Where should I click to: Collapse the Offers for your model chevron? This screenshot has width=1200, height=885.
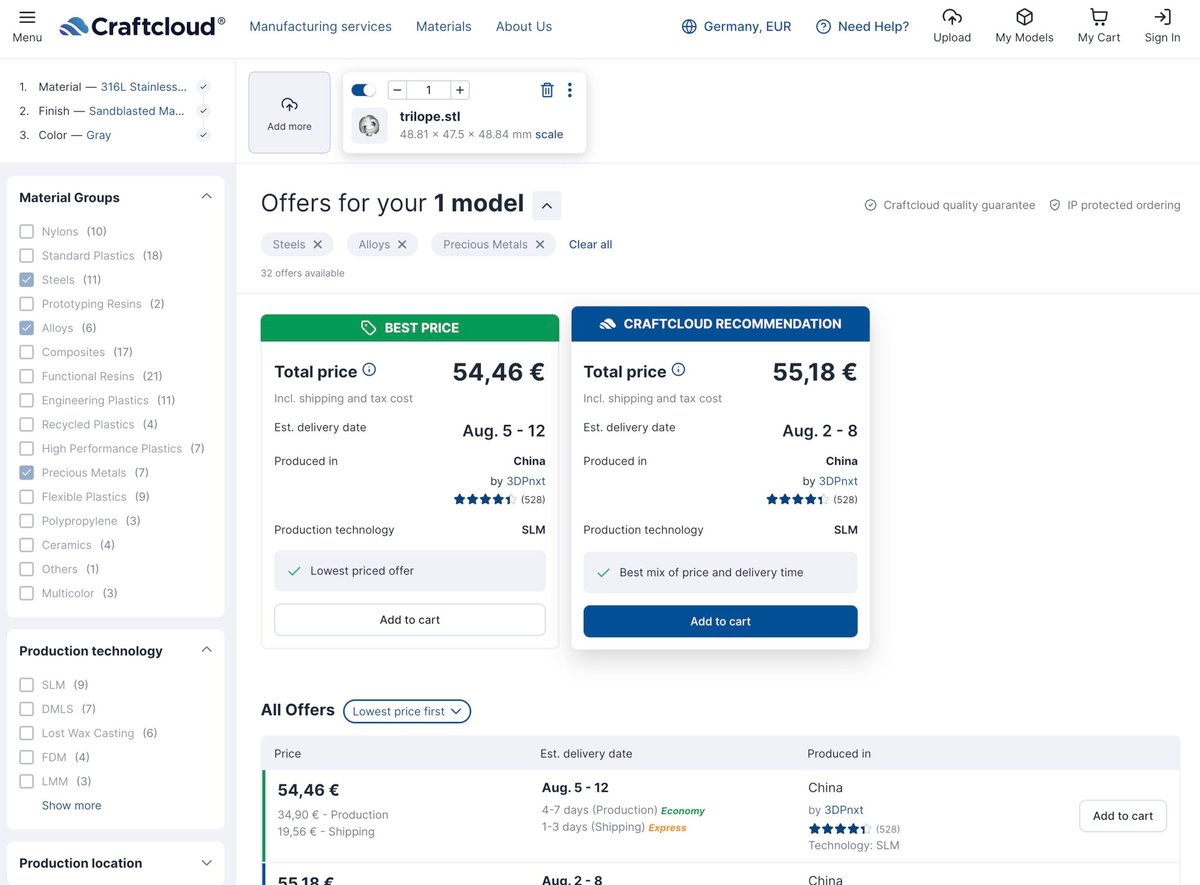(x=547, y=206)
